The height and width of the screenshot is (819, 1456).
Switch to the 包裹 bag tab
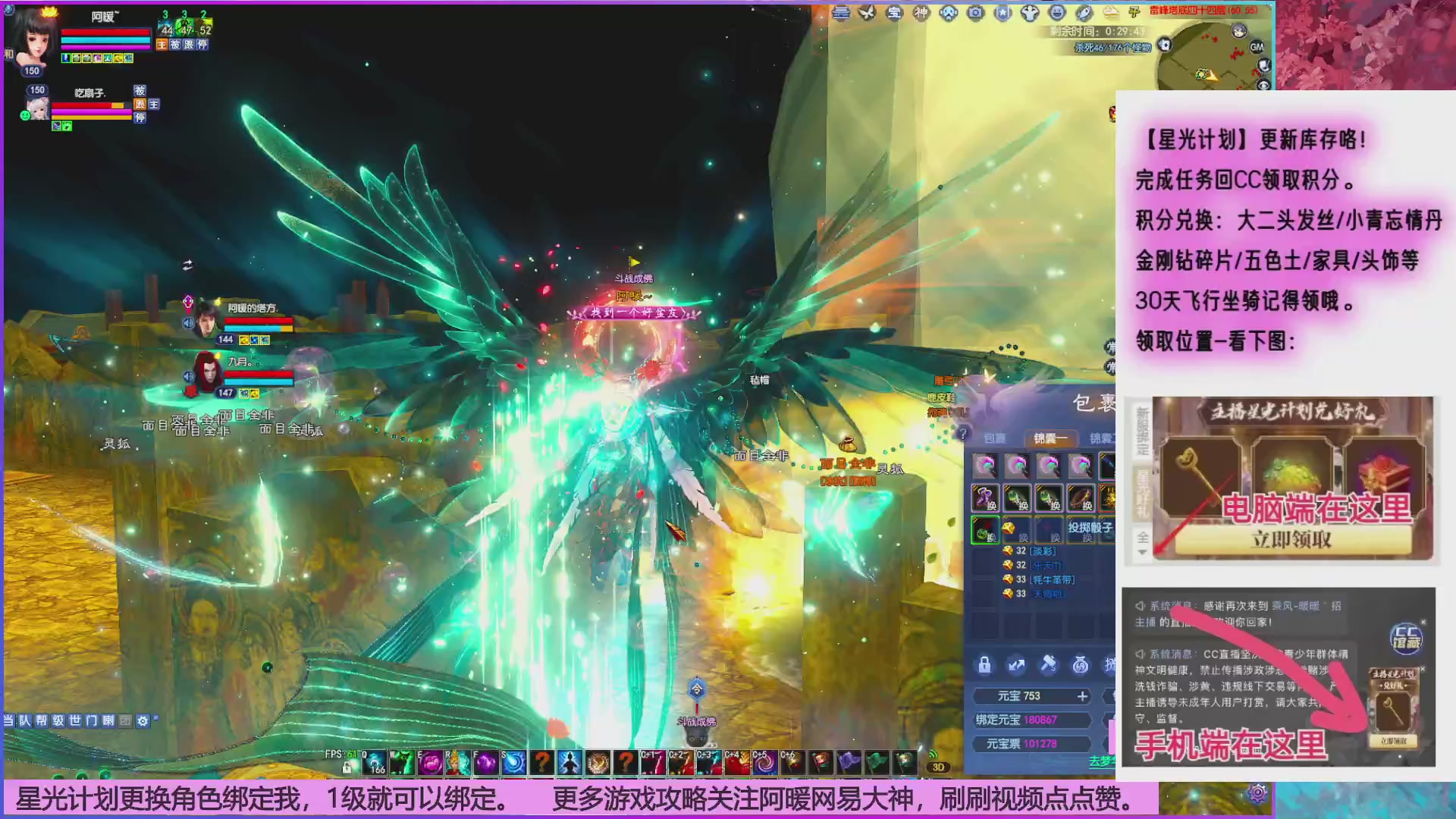coord(995,438)
